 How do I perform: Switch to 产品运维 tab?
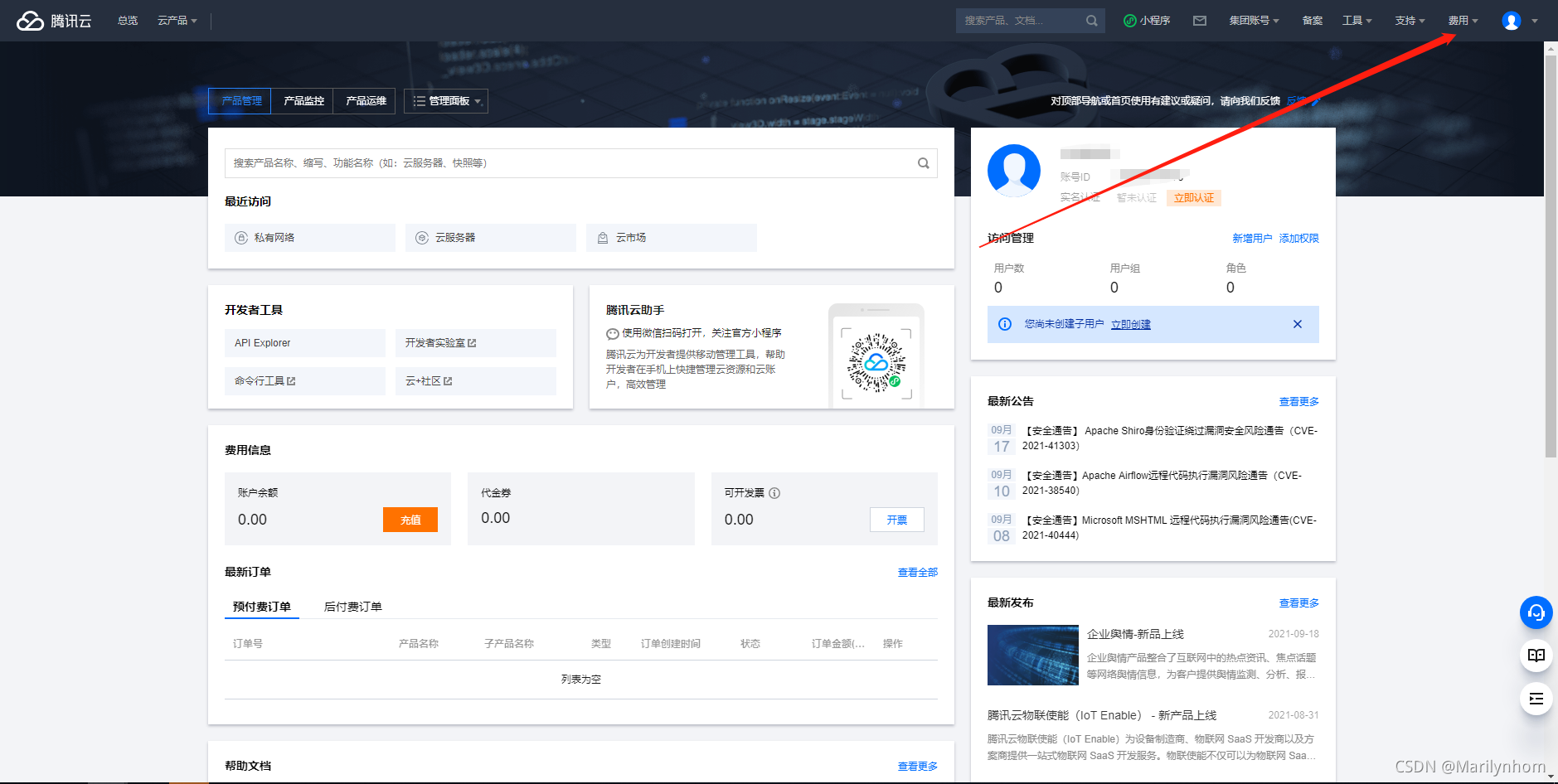click(366, 101)
